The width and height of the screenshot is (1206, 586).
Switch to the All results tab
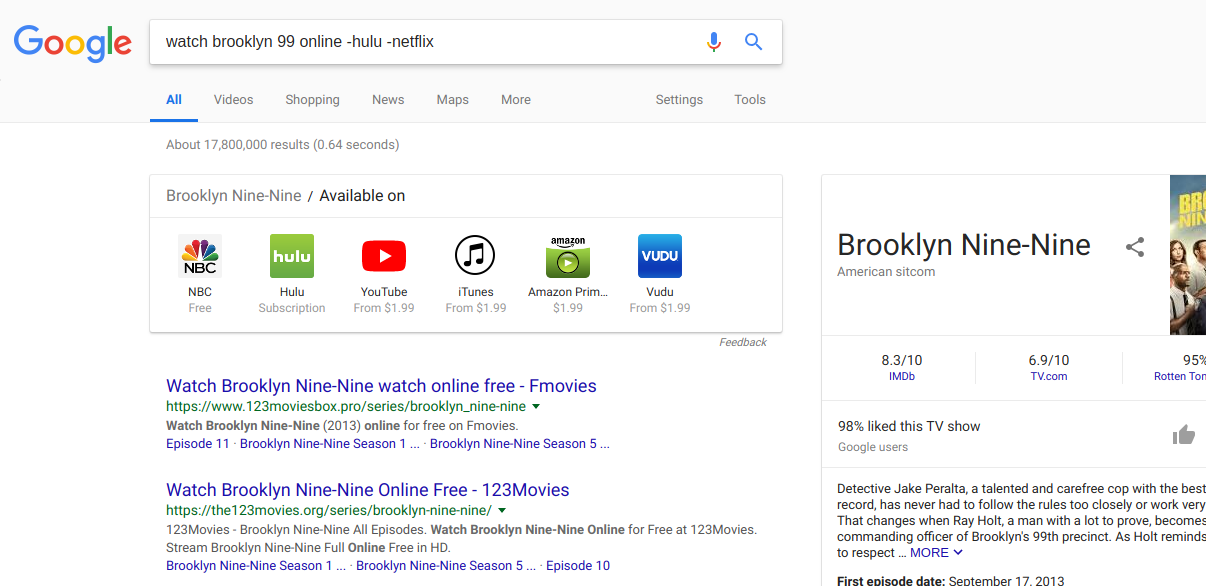tap(174, 100)
